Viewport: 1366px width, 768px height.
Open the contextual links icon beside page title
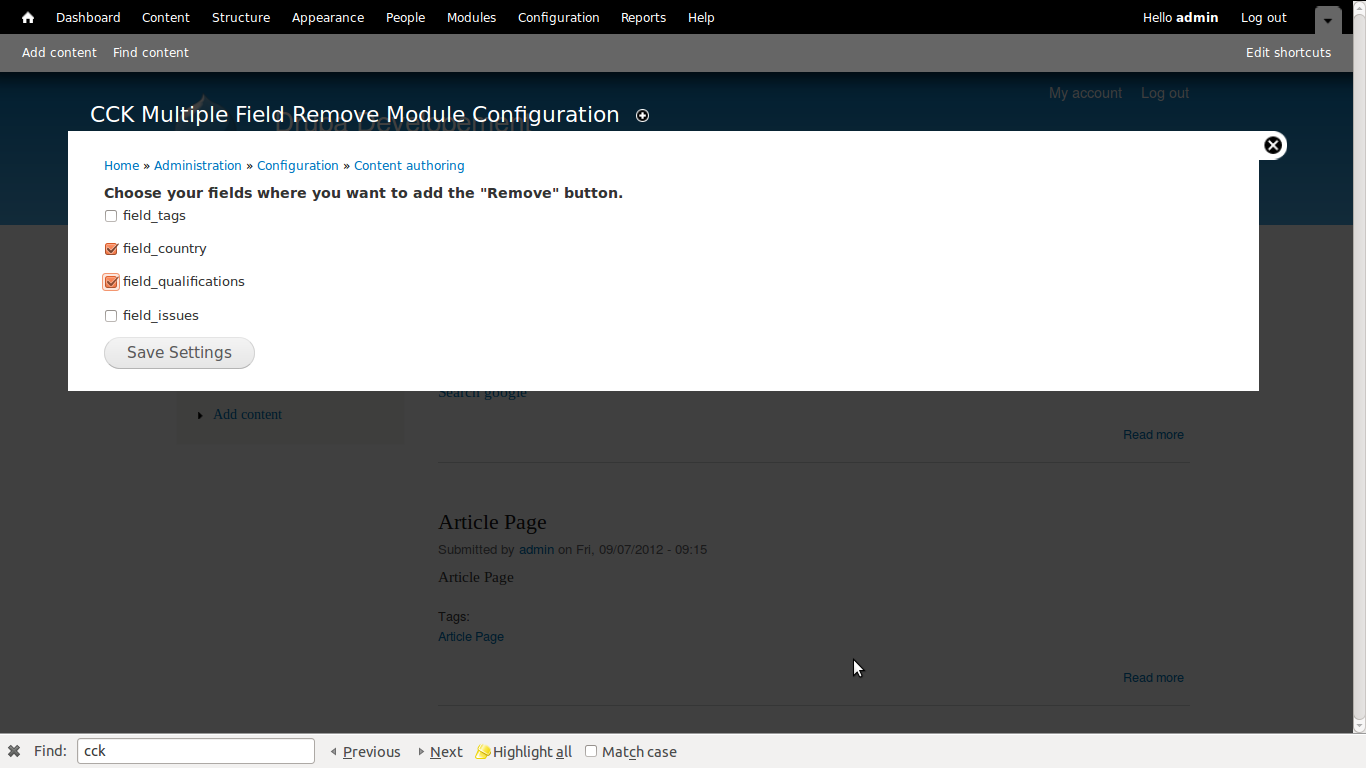(x=643, y=115)
